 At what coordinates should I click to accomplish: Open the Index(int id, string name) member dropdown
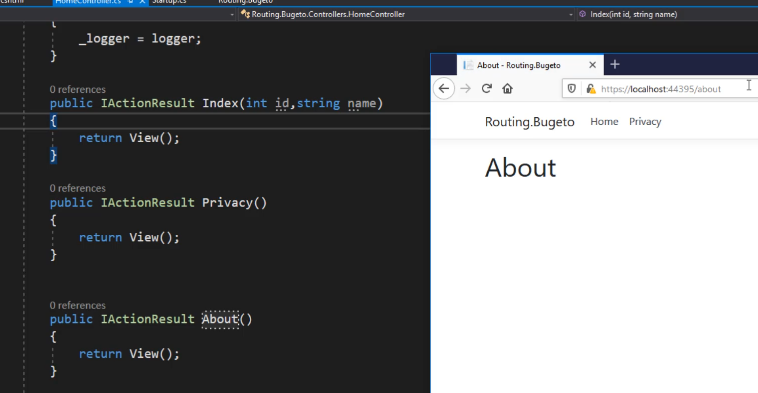click(x=667, y=15)
